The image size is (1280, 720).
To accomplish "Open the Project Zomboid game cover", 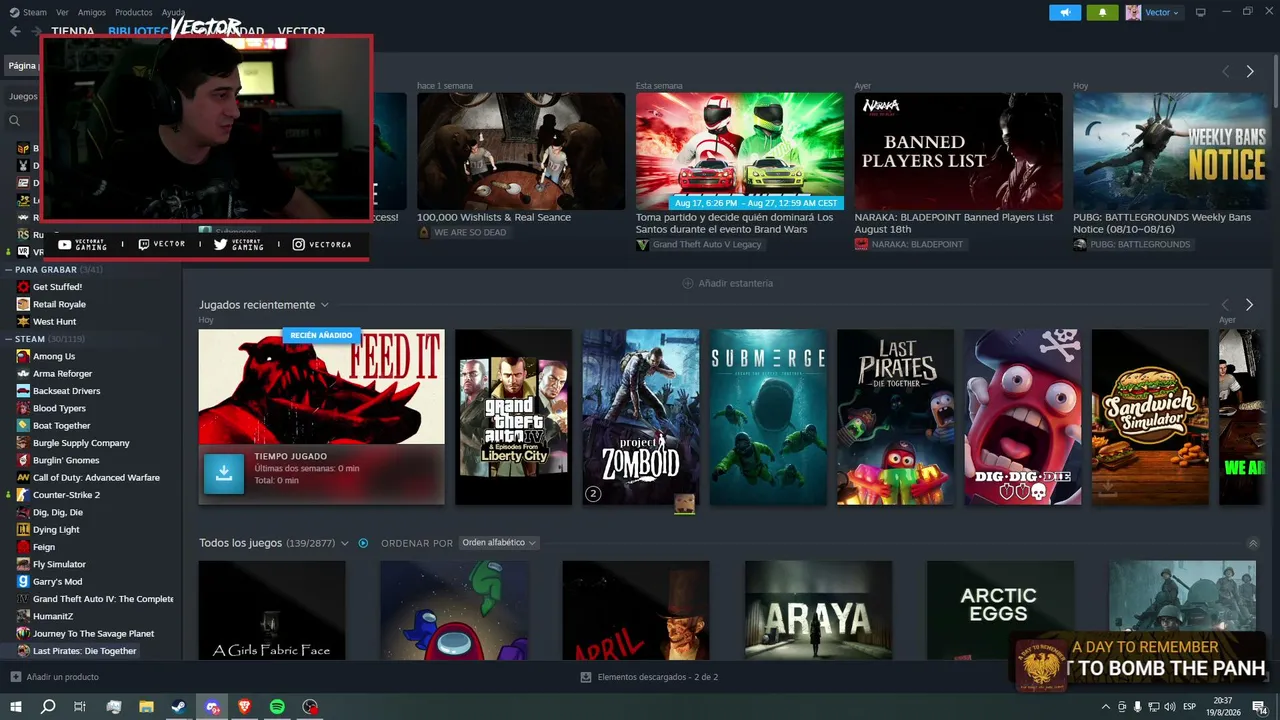I will 641,417.
